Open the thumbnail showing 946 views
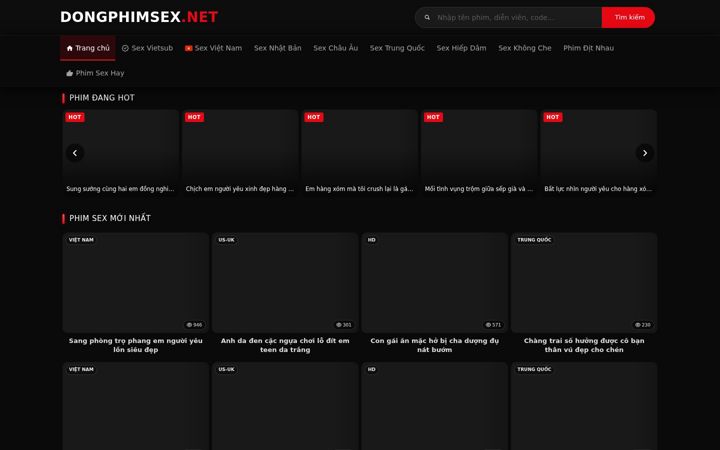720x450 pixels. click(x=135, y=282)
